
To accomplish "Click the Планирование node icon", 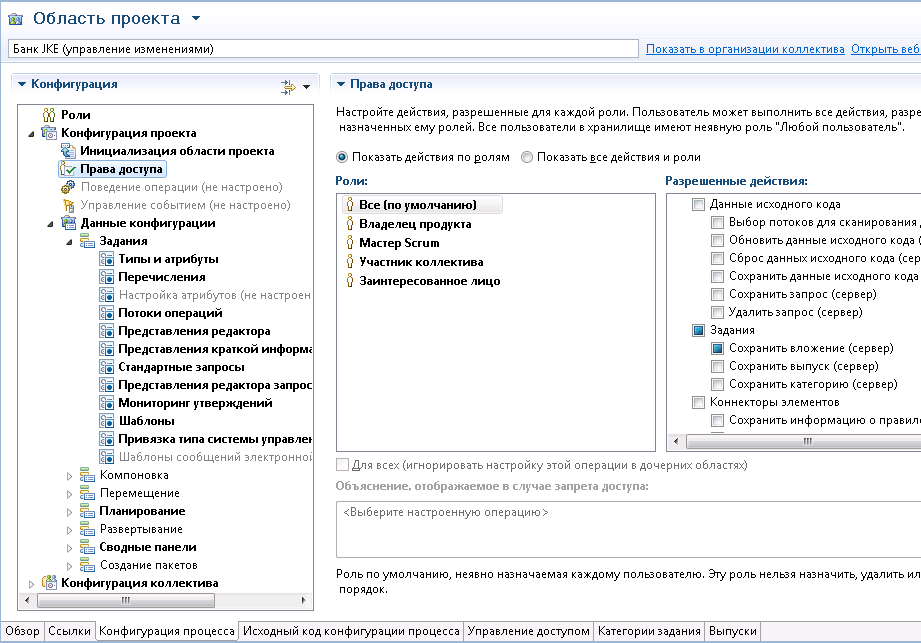I will (88, 511).
